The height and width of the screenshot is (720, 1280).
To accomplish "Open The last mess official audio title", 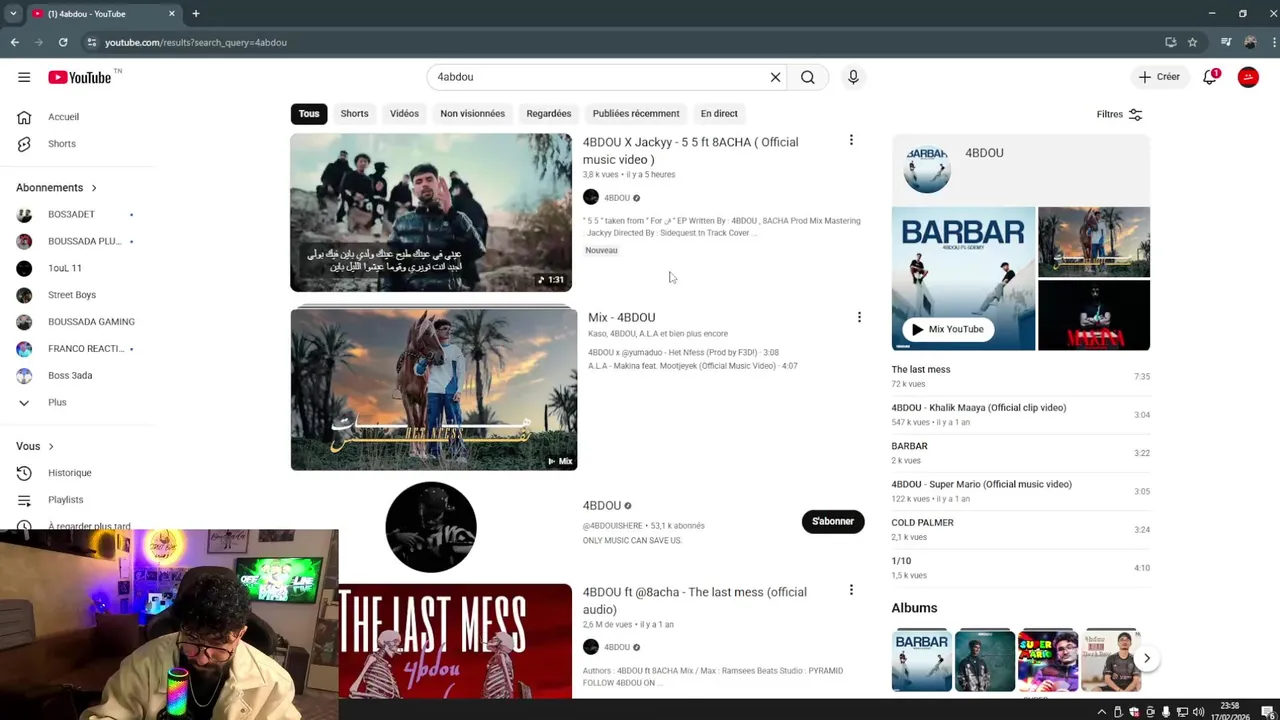I will [695, 601].
